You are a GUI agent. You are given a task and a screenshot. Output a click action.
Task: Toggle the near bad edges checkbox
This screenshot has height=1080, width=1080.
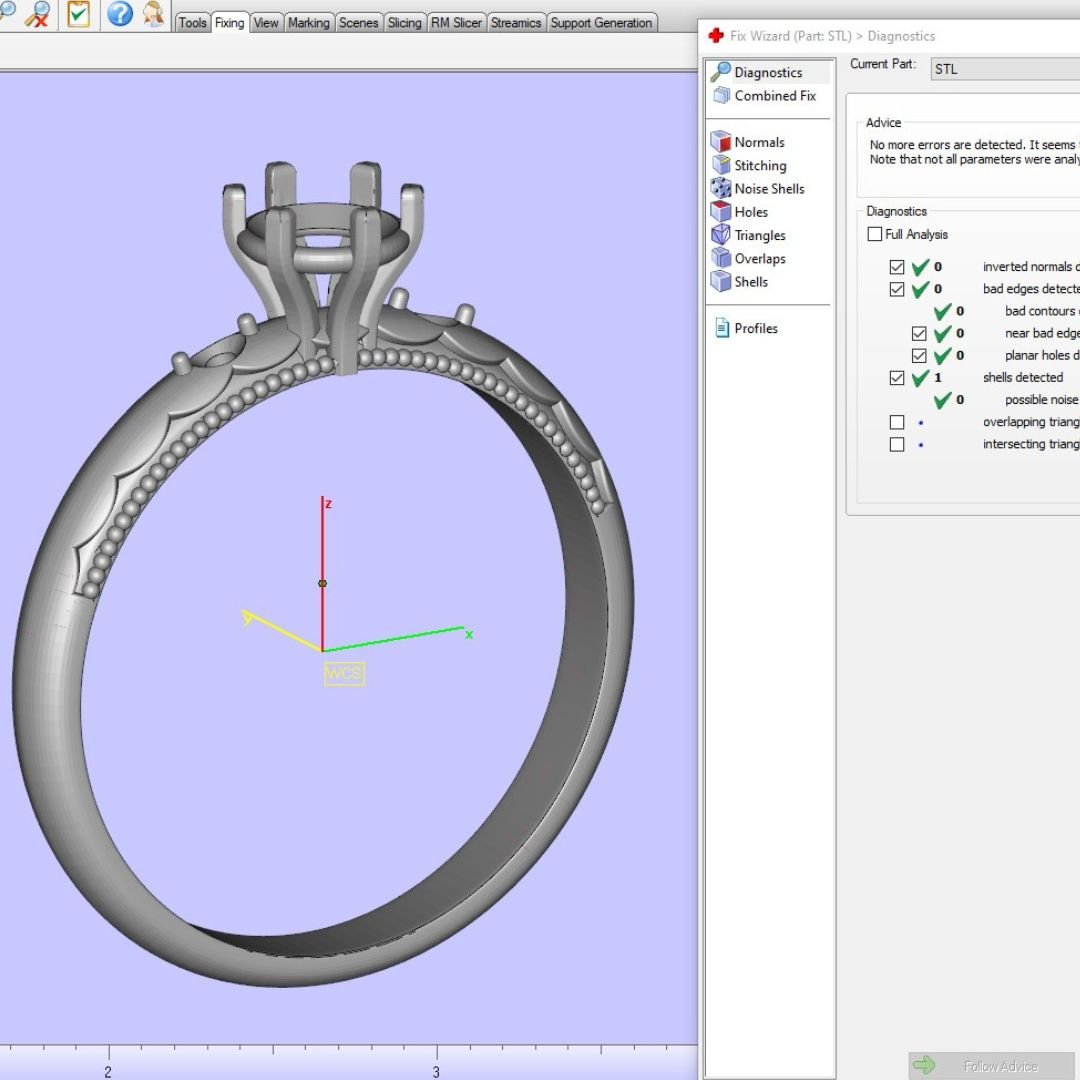[919, 333]
